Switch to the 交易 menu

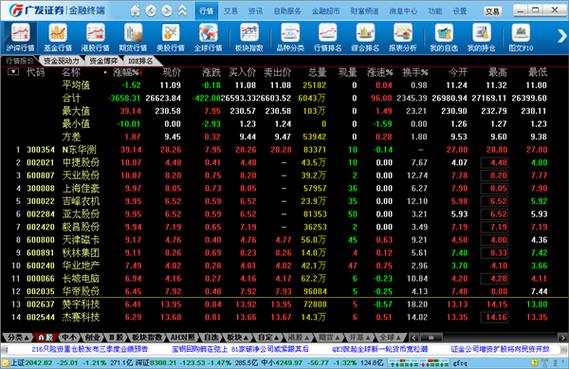pyautogui.click(x=231, y=11)
